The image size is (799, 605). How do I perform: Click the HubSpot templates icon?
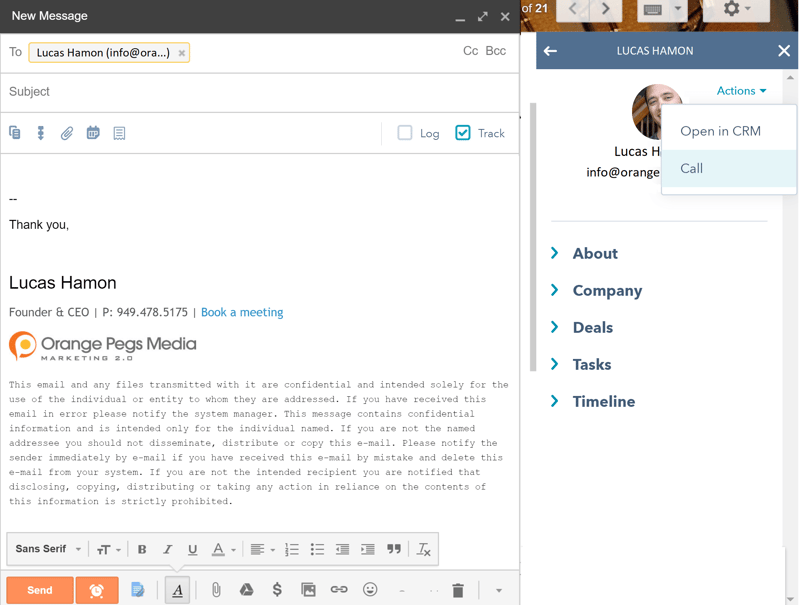pos(15,133)
